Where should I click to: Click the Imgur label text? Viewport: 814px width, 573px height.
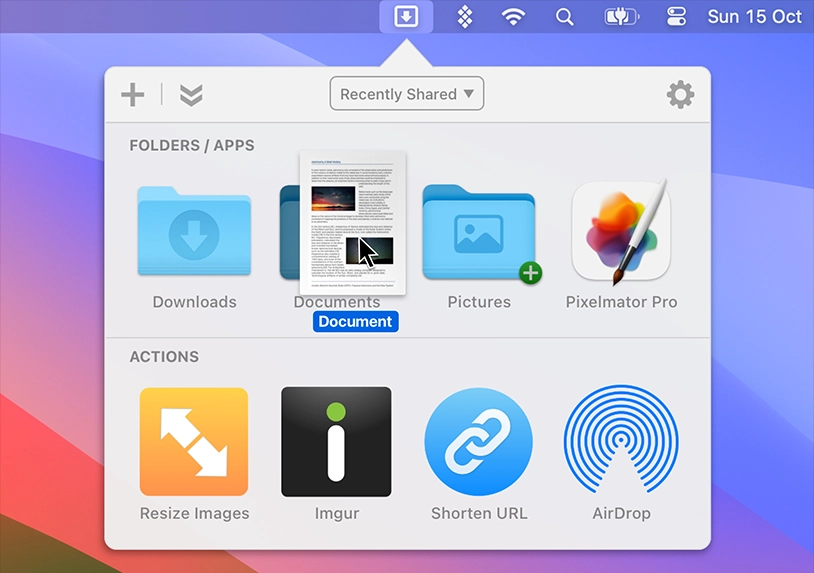point(337,513)
